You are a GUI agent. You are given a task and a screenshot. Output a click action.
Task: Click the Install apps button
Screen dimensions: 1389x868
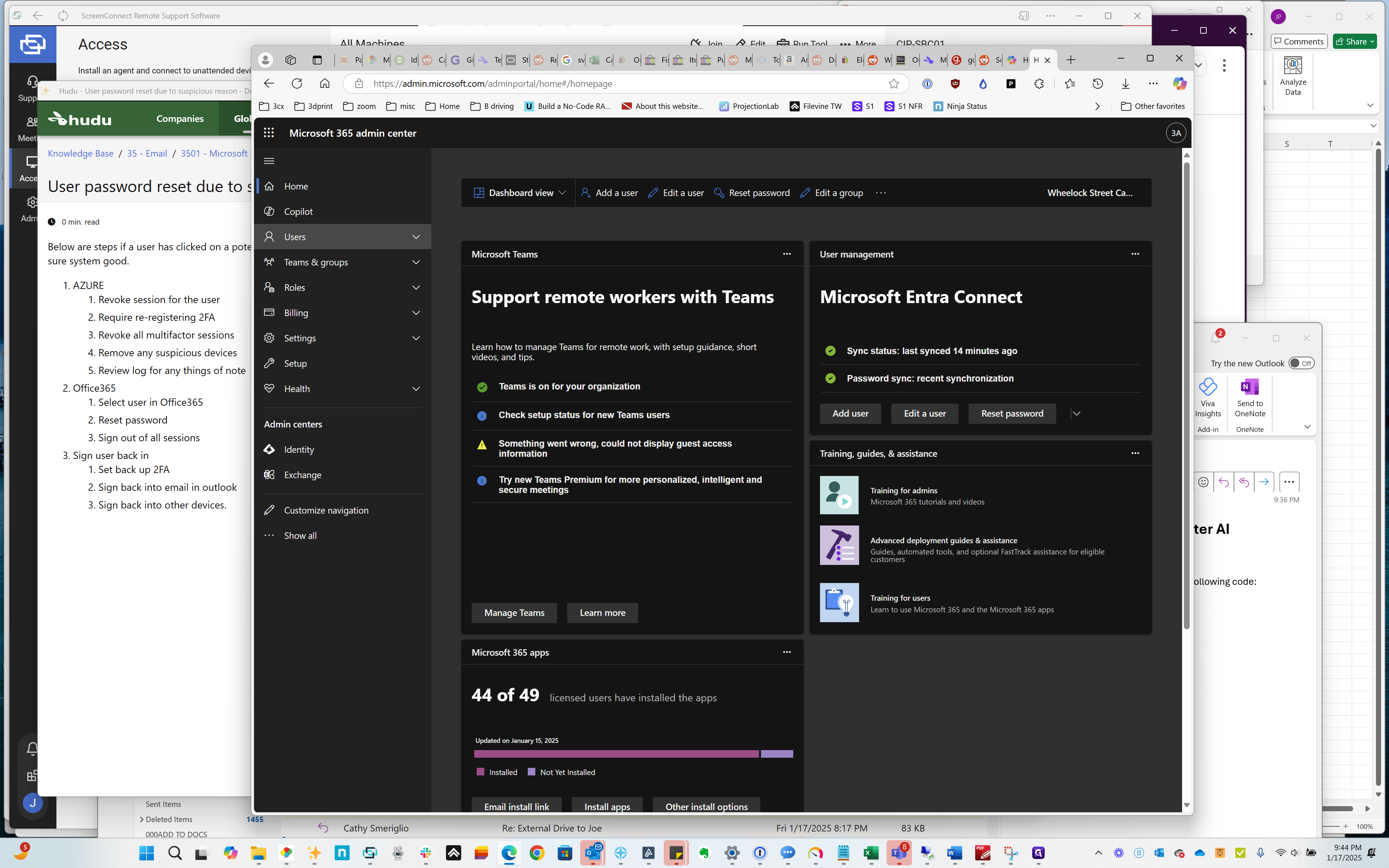point(607,806)
